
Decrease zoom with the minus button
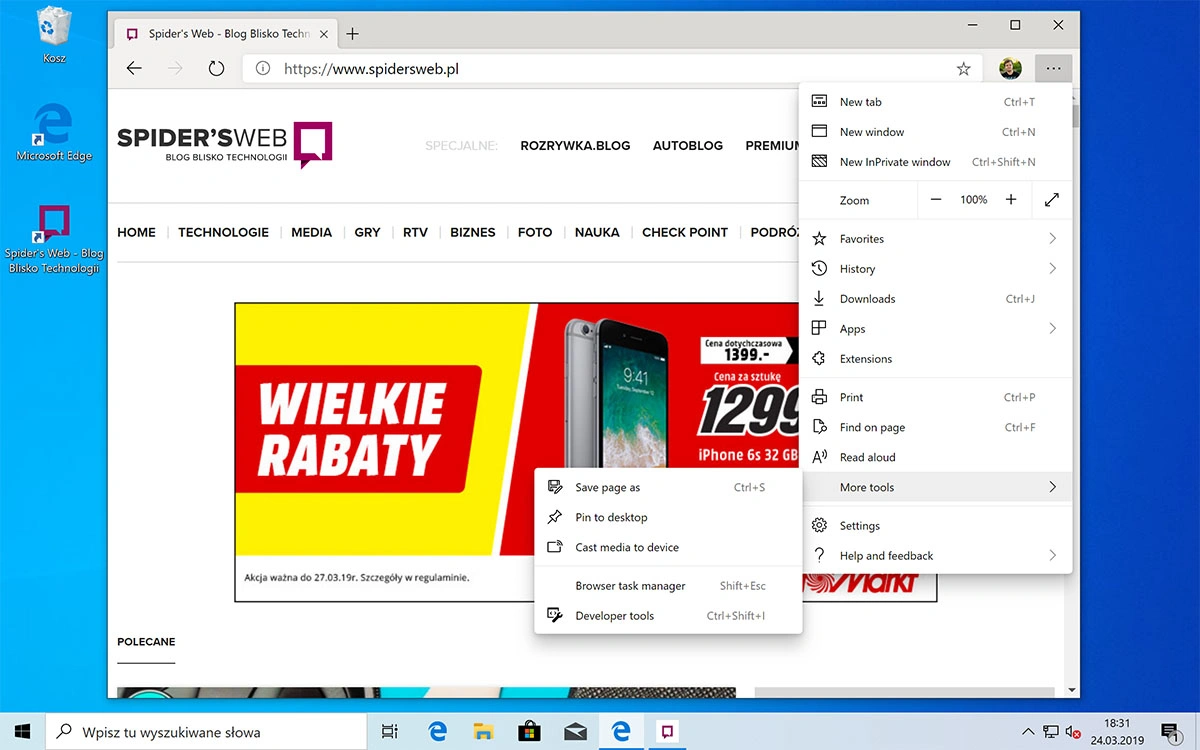point(936,200)
